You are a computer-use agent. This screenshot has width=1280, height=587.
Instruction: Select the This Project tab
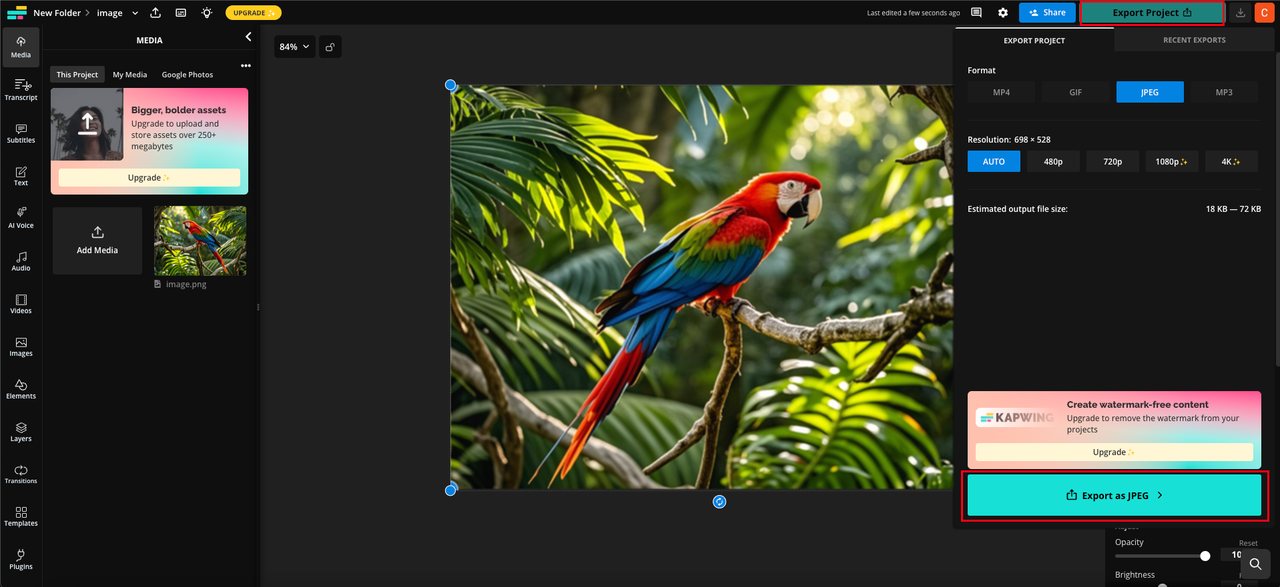[77, 75]
